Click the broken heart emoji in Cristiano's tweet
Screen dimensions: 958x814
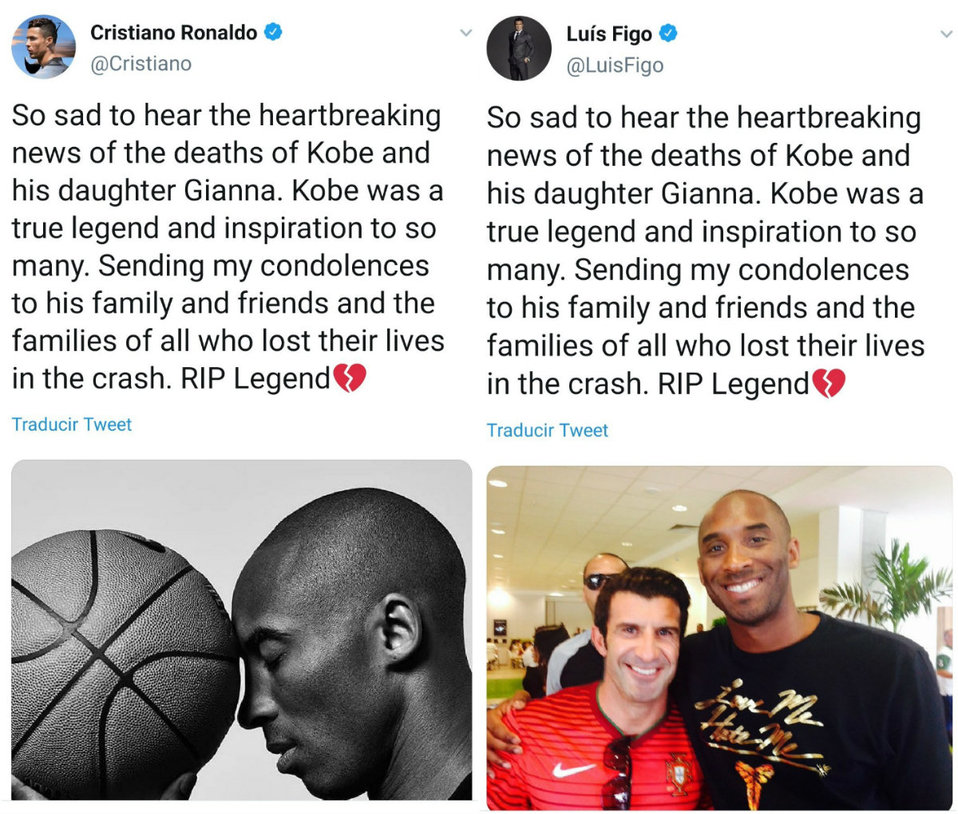point(349,378)
